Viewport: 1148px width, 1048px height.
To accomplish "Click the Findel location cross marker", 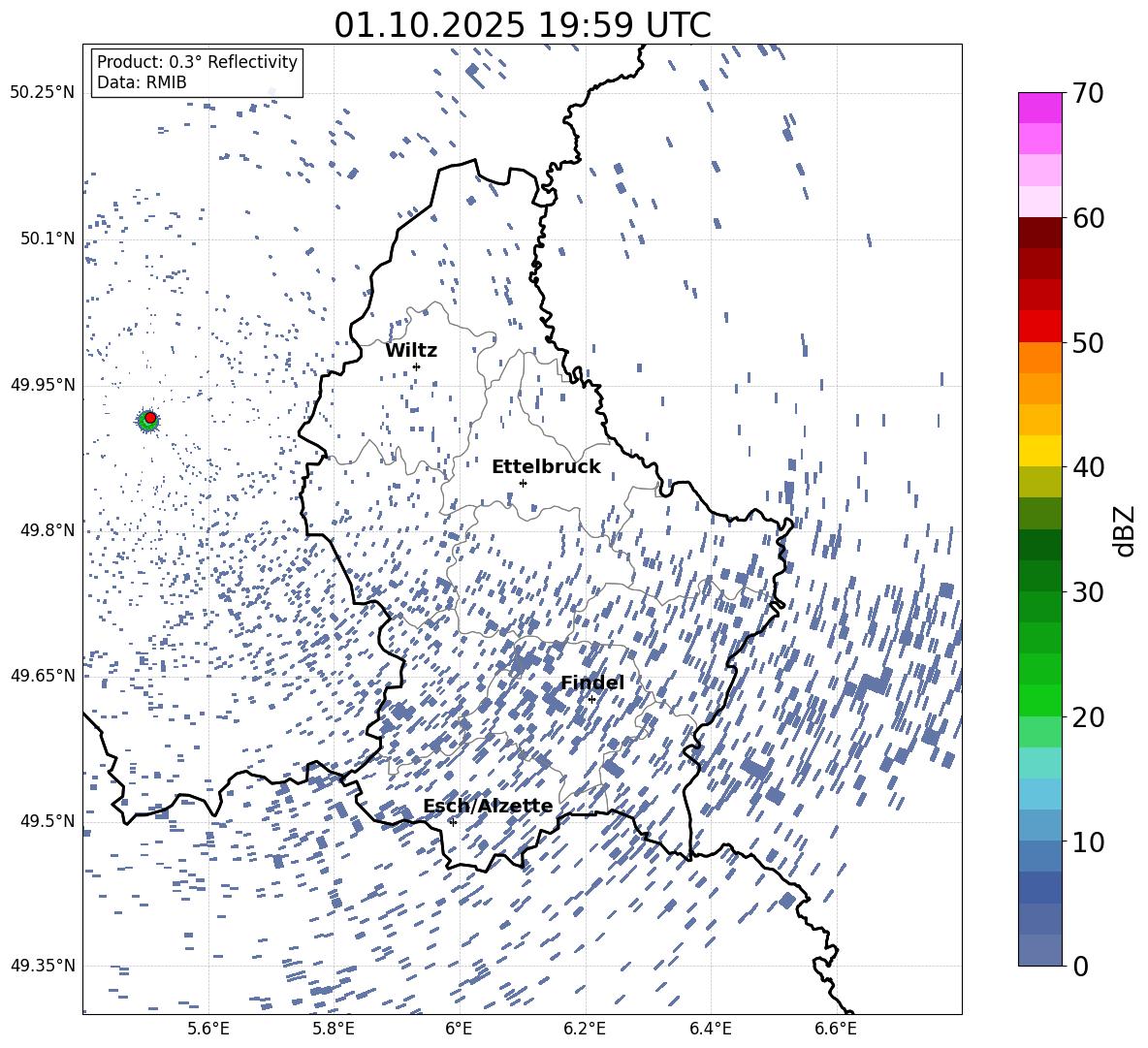I will point(591,700).
